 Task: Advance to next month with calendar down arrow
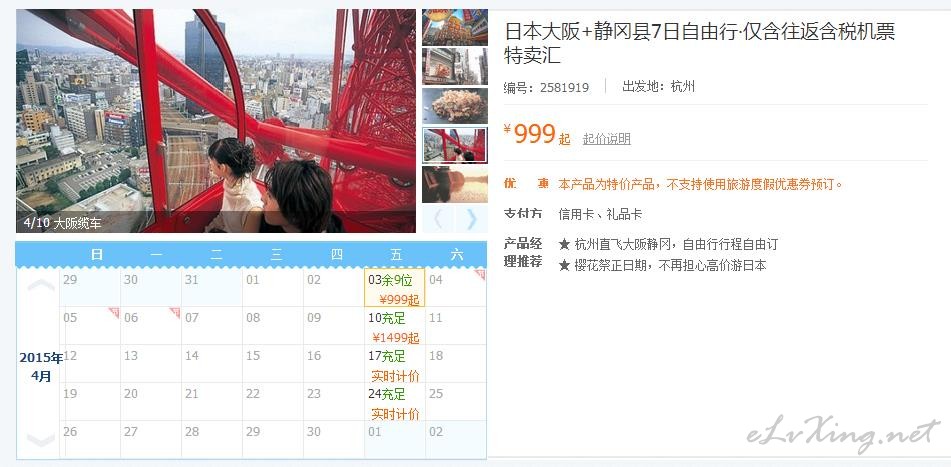pos(41,439)
